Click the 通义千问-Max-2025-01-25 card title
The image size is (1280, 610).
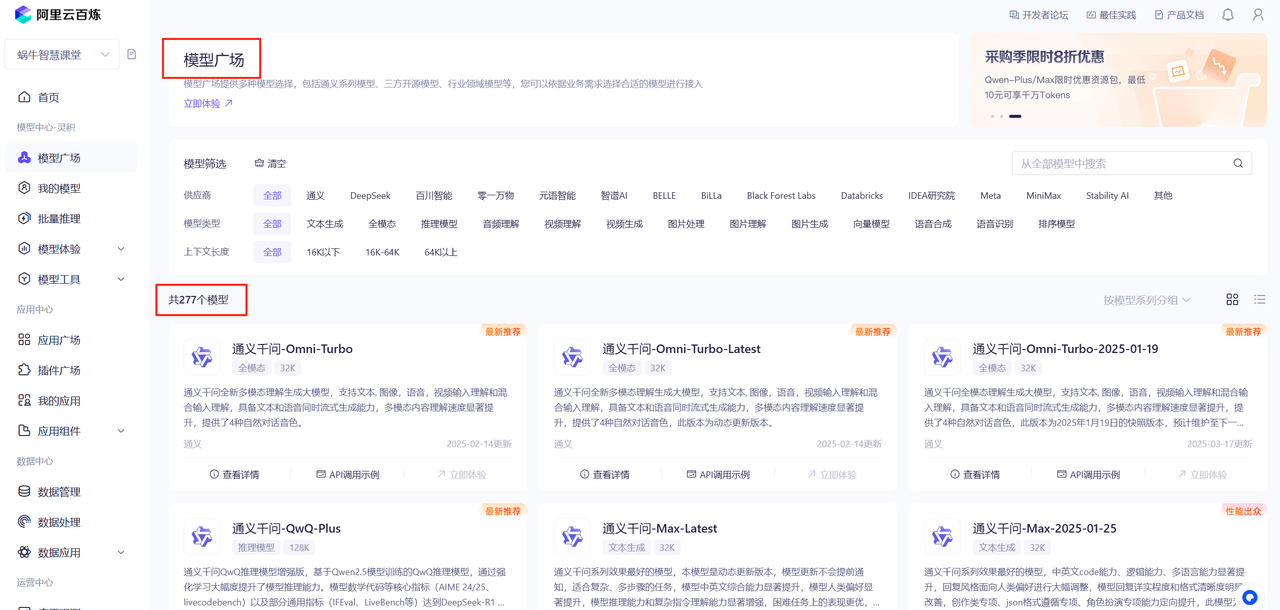pyautogui.click(x=1044, y=528)
